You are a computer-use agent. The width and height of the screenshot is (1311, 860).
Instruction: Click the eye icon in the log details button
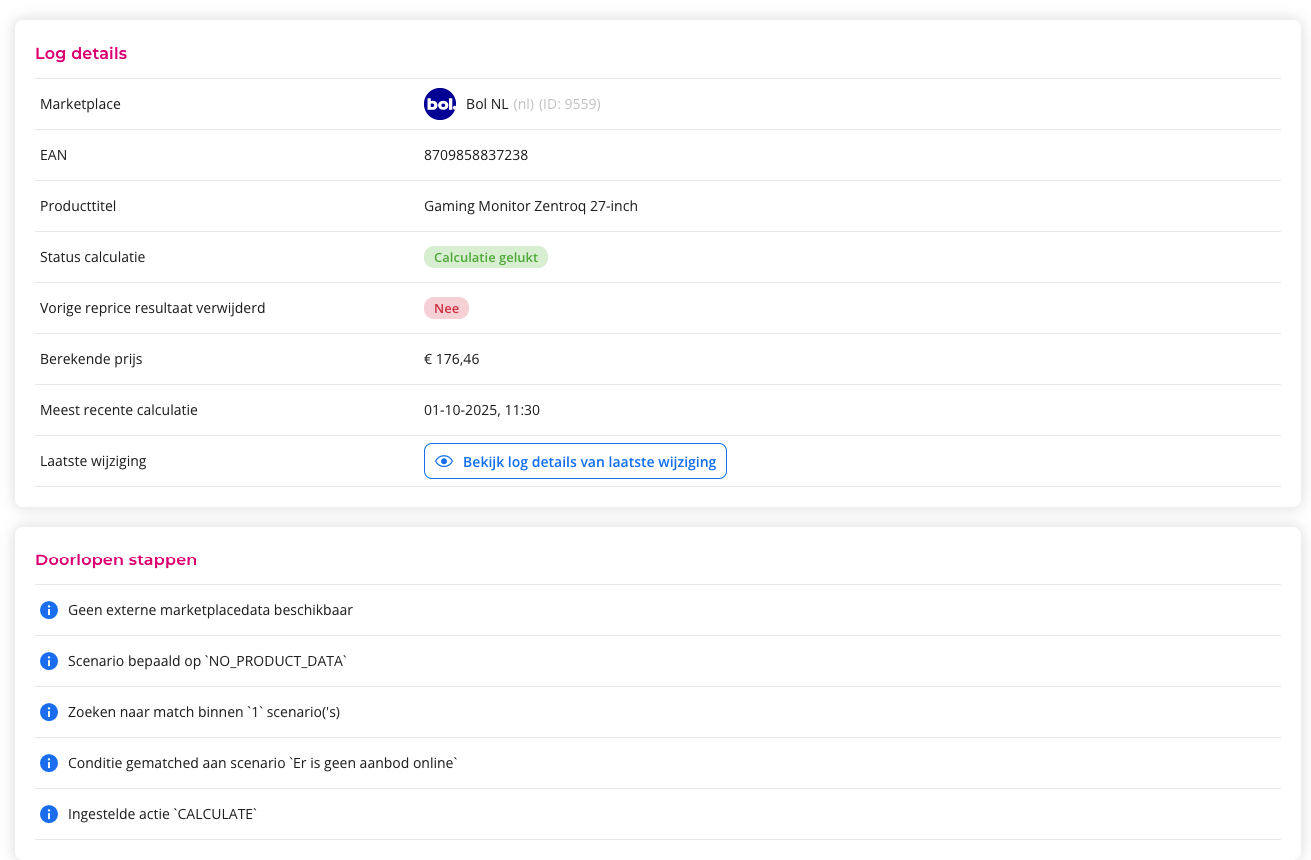445,461
